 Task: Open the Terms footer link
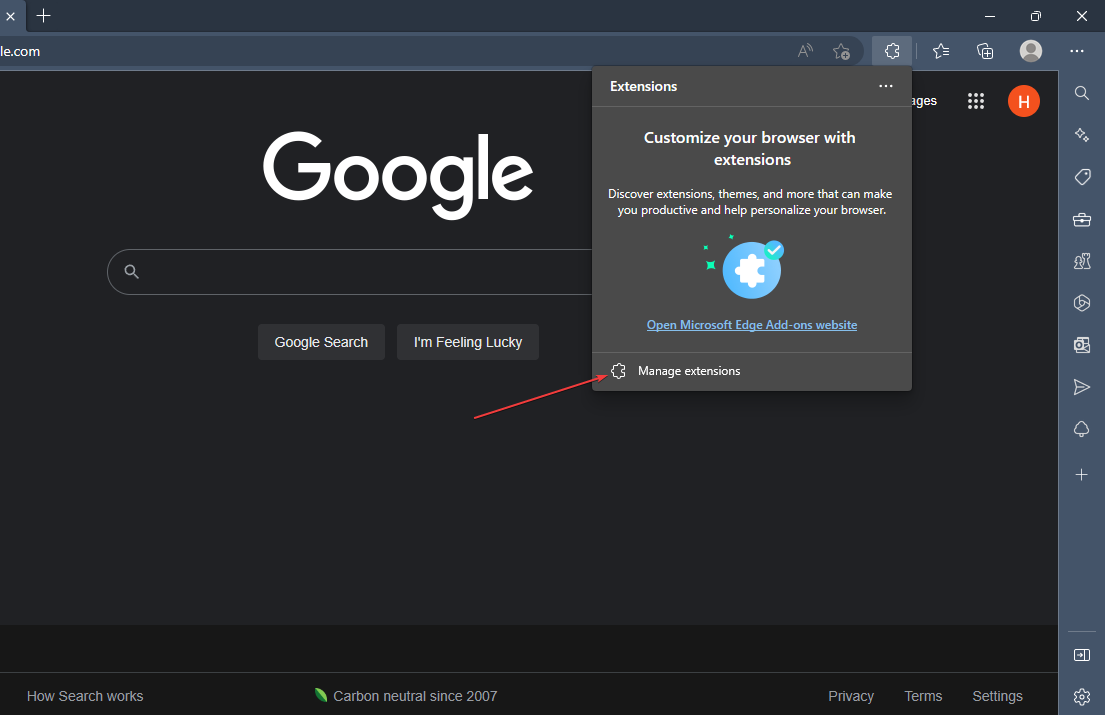tap(923, 696)
